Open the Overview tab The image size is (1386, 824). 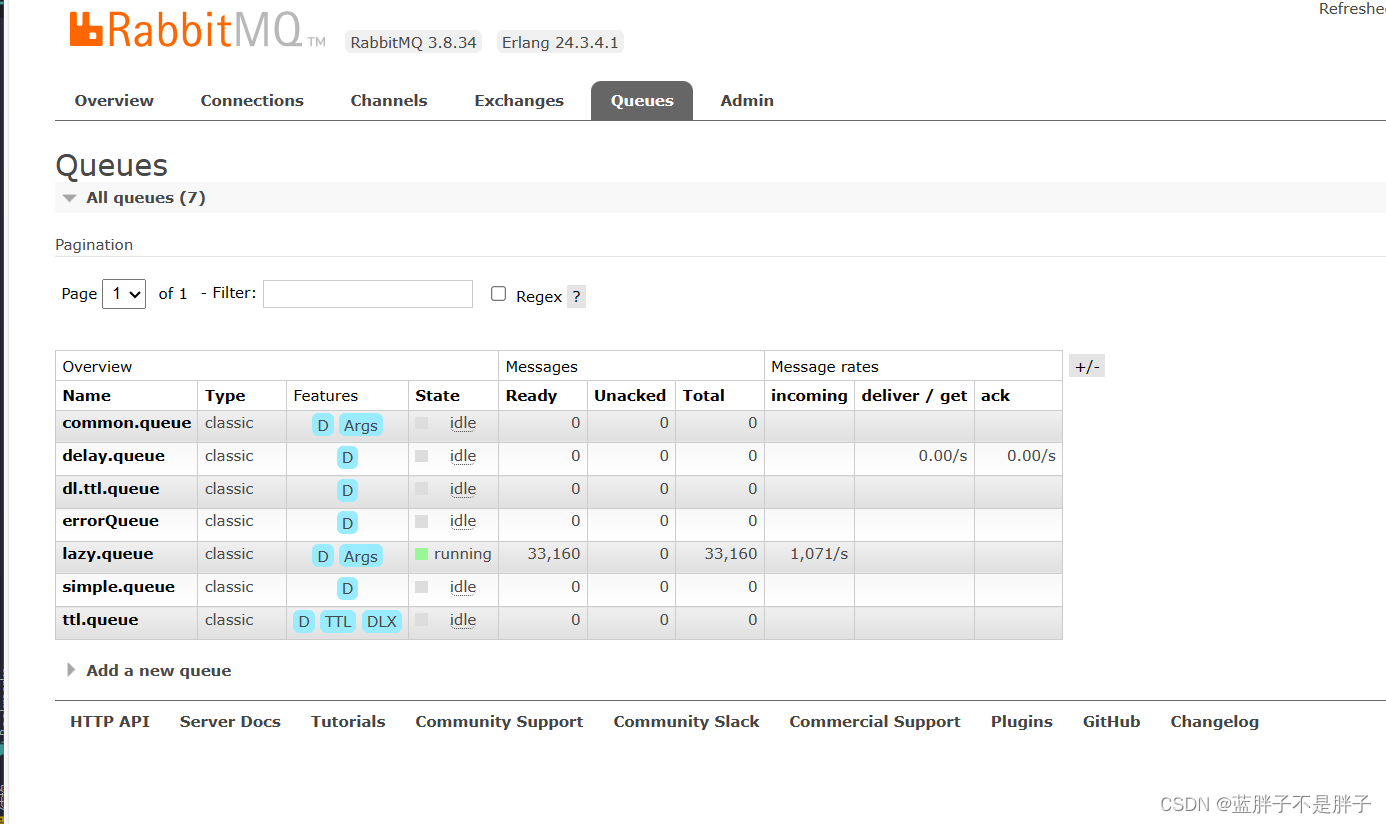tap(114, 100)
